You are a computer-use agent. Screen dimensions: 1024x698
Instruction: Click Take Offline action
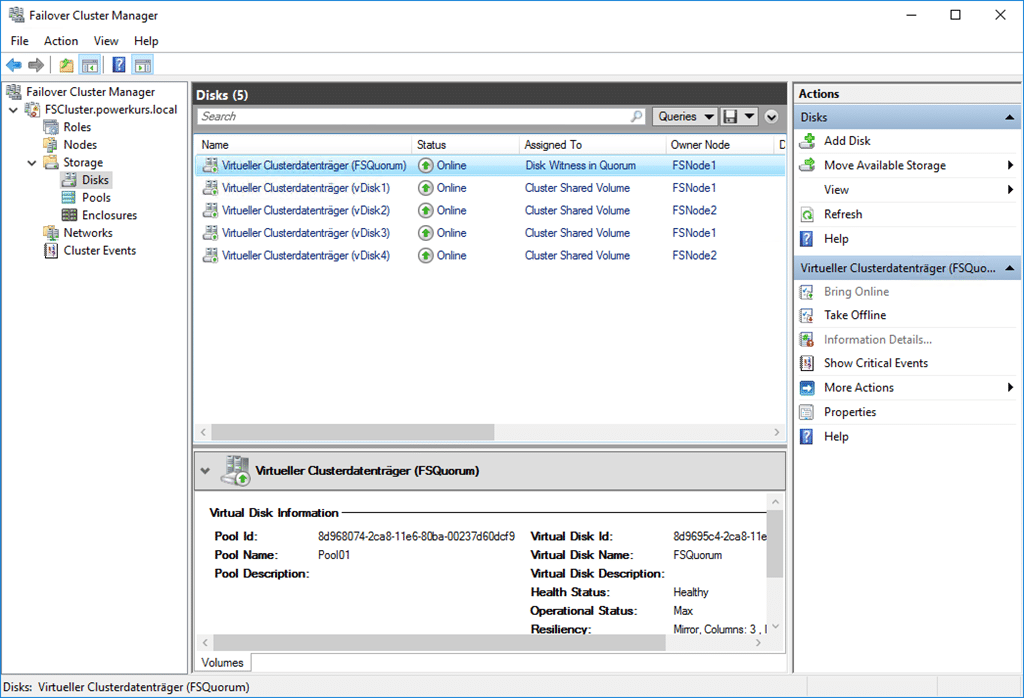tap(855, 315)
